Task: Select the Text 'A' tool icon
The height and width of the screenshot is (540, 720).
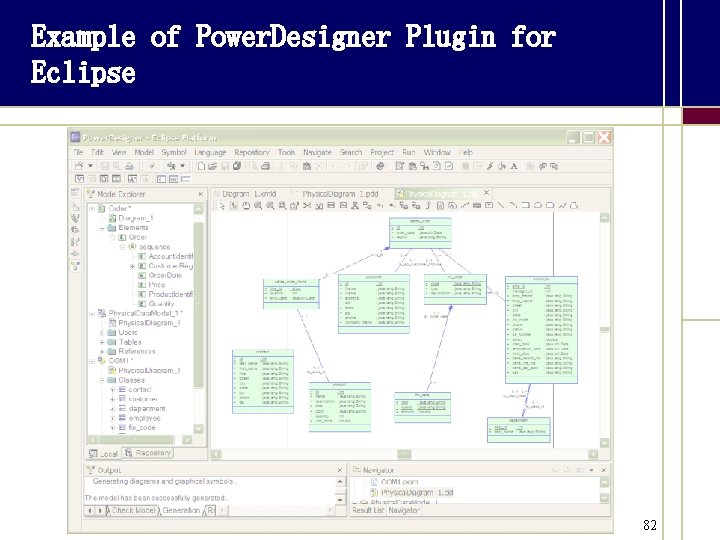Action: point(514,166)
